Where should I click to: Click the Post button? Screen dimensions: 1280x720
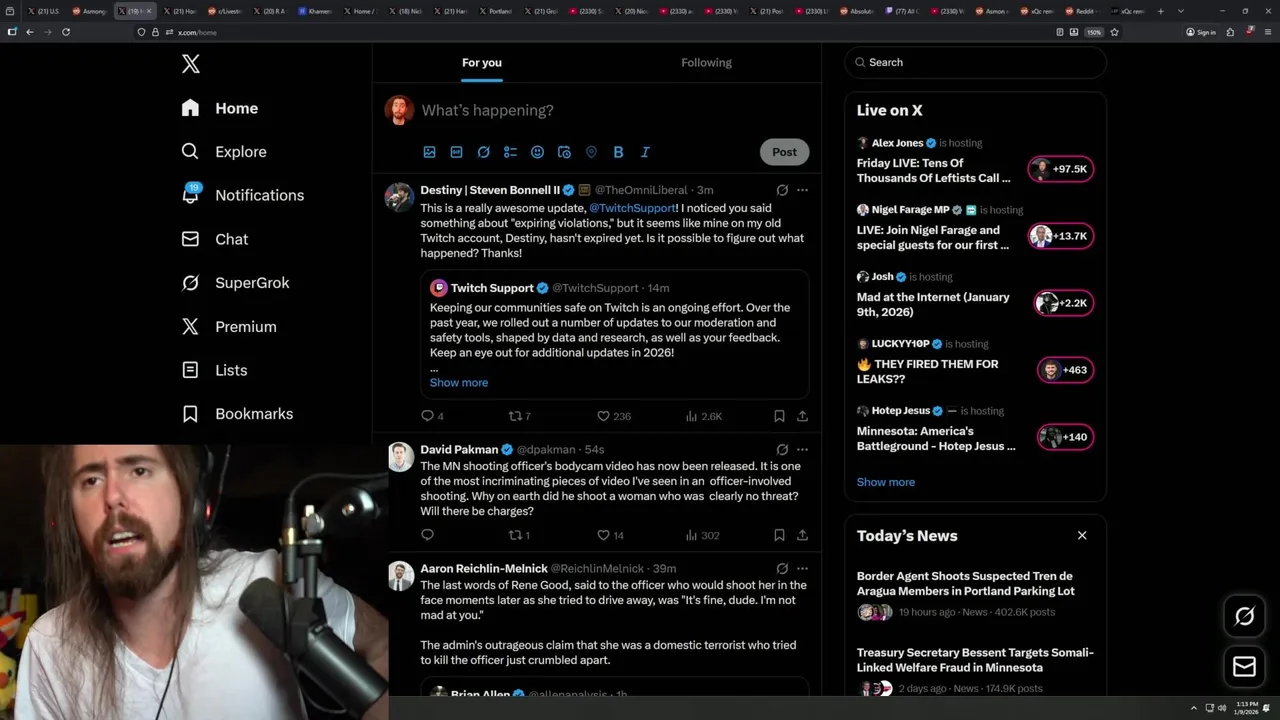point(784,152)
